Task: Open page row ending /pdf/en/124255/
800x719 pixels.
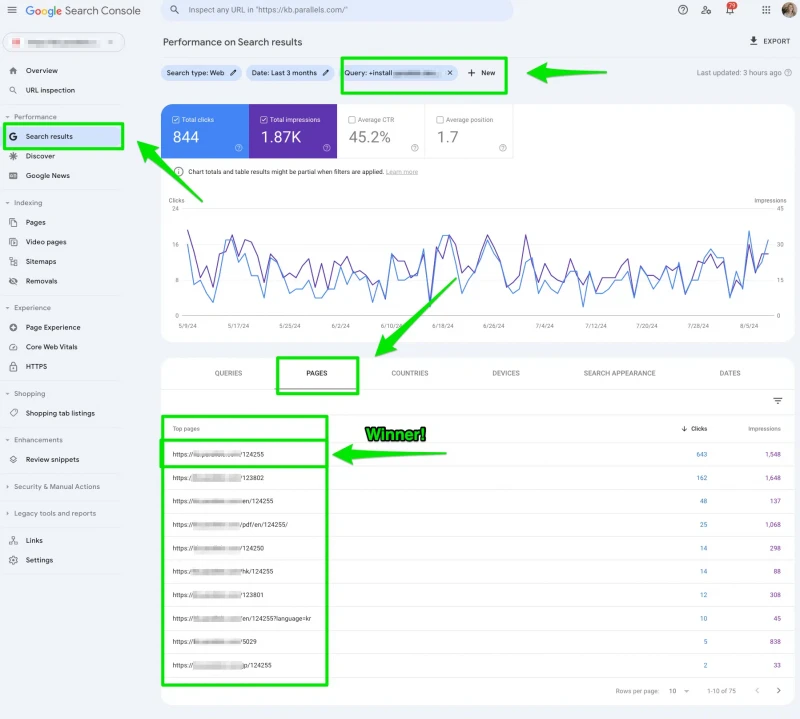Action: (230, 525)
